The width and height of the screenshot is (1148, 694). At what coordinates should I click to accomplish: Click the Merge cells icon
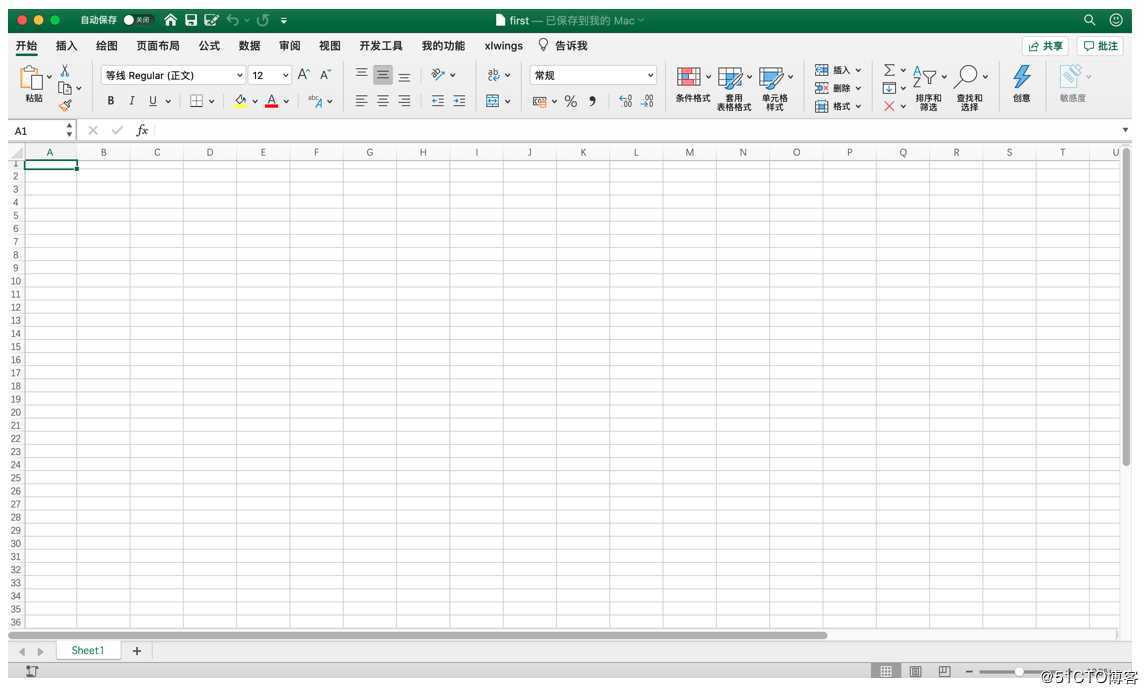493,101
